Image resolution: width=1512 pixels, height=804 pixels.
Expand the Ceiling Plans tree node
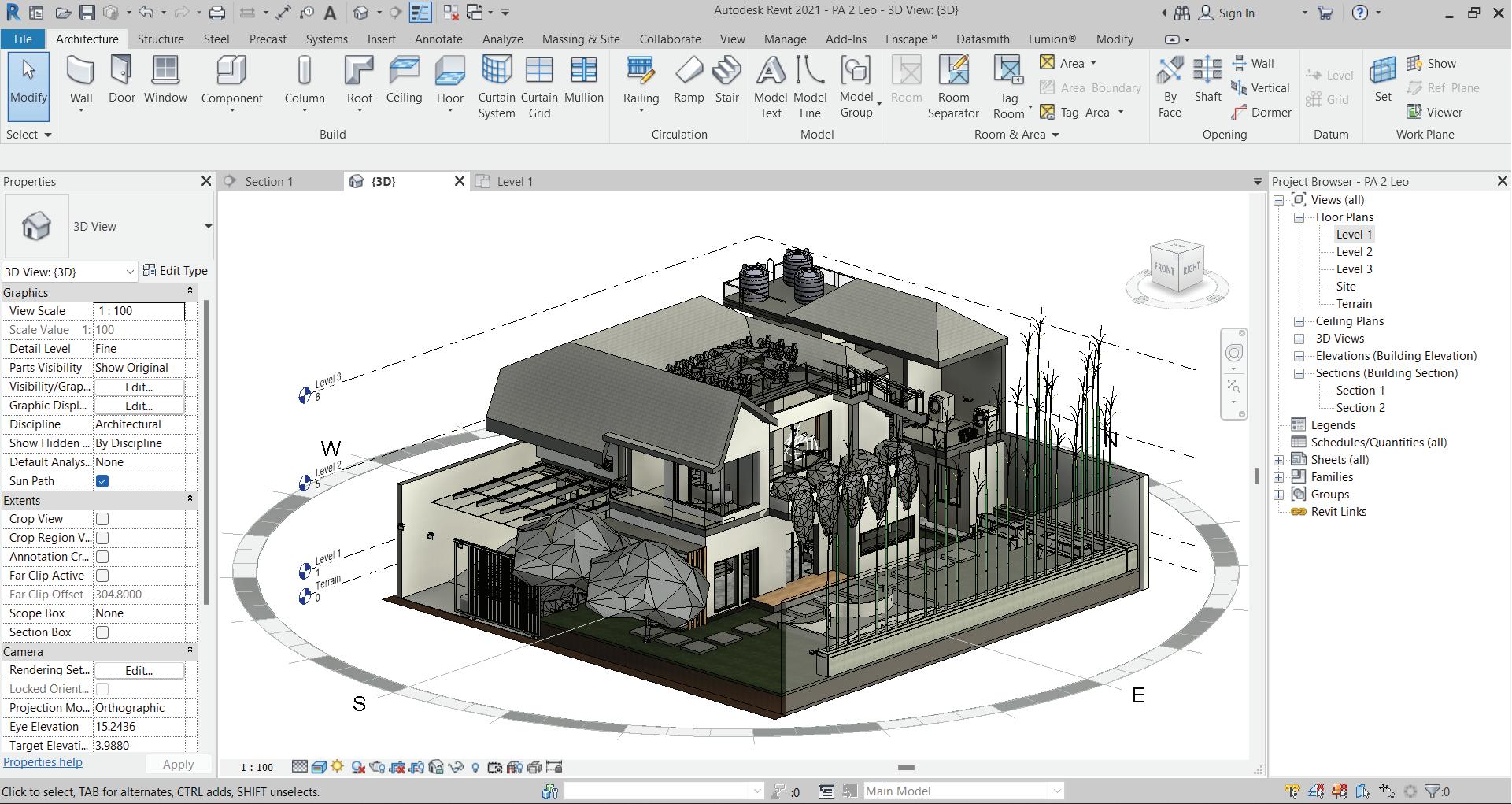[x=1299, y=321]
